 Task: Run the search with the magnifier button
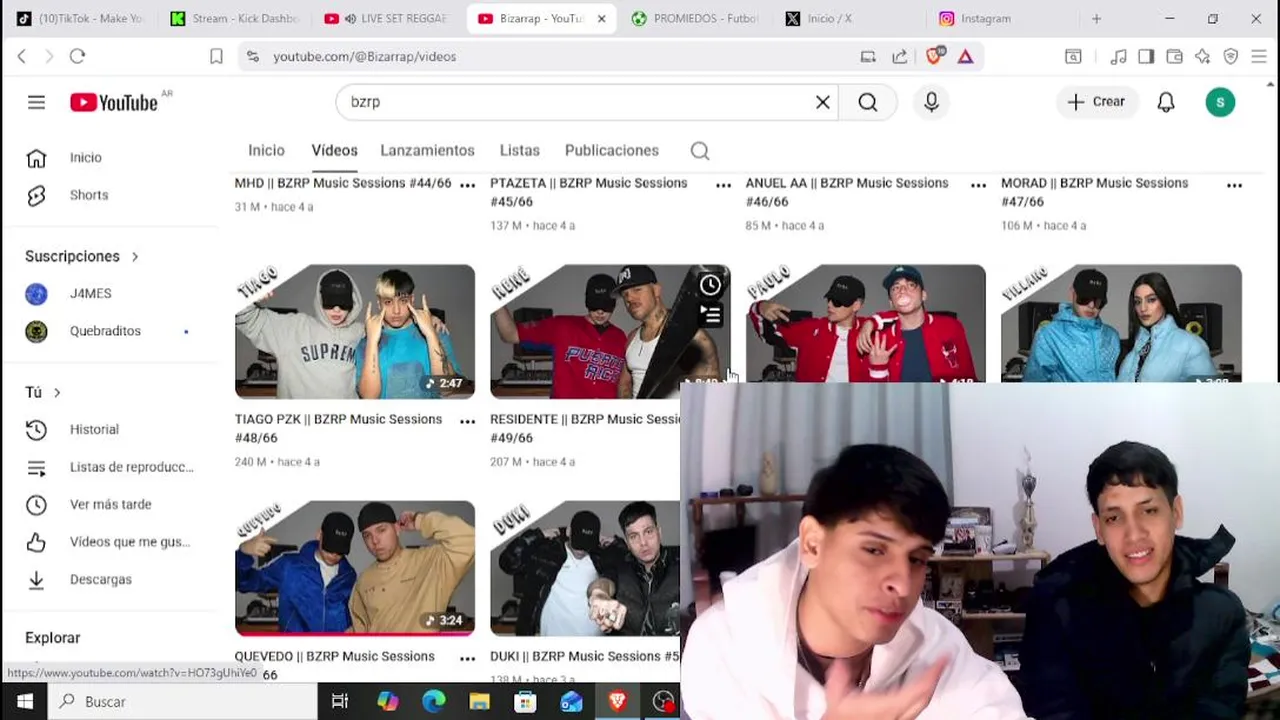pos(868,102)
